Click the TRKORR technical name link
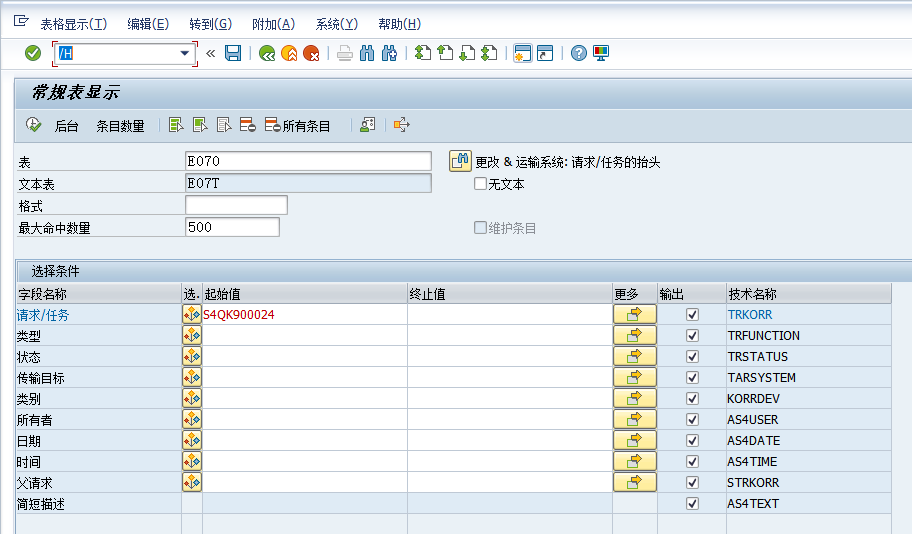The height and width of the screenshot is (534, 912). click(750, 315)
